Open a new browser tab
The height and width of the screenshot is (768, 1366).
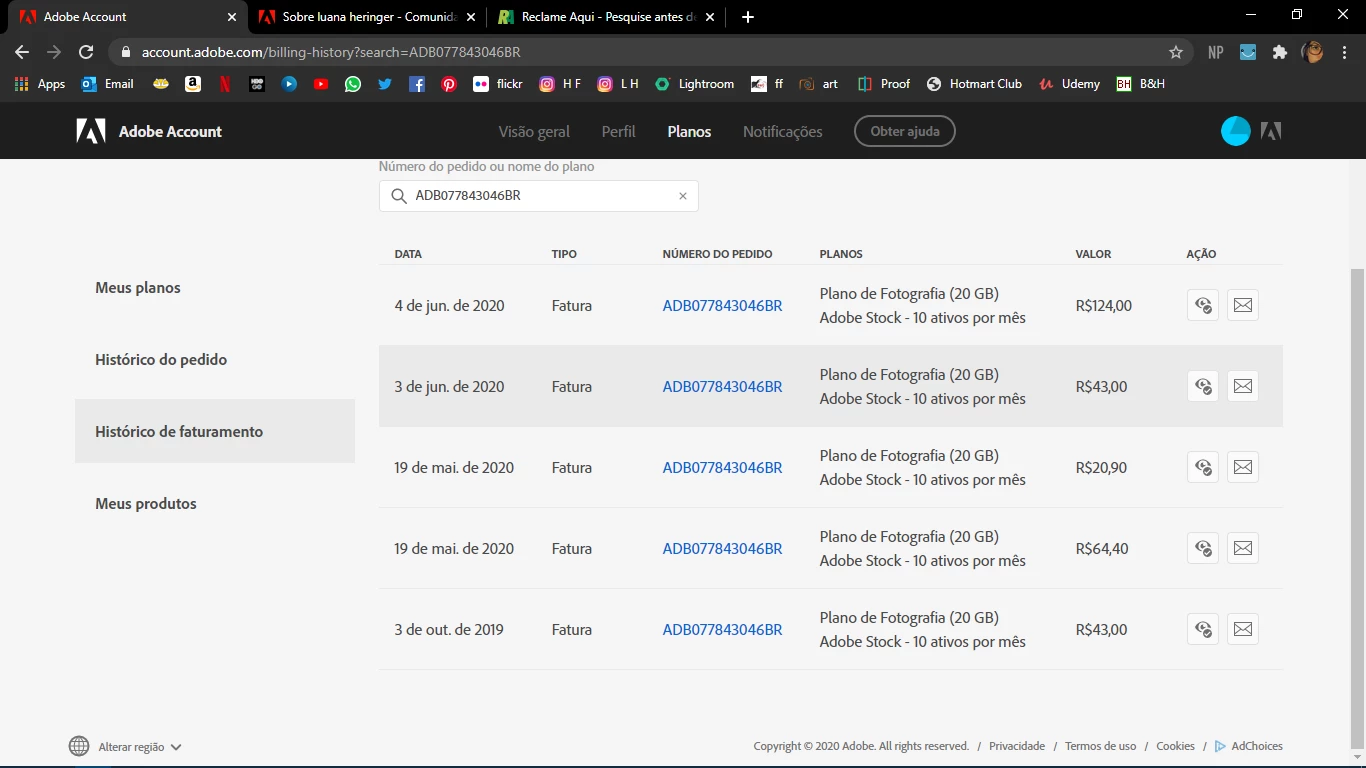click(x=748, y=17)
